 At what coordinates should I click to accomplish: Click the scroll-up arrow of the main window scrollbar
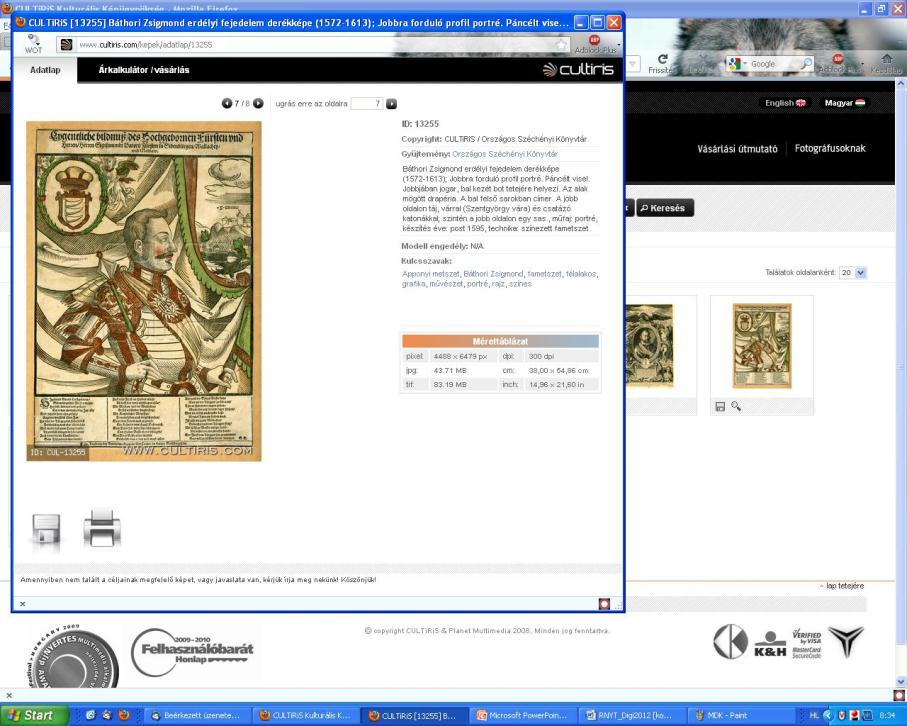click(x=901, y=84)
